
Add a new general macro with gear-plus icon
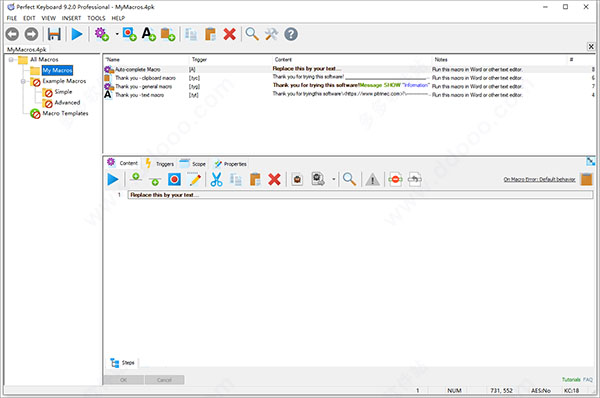pyautogui.click(x=102, y=34)
